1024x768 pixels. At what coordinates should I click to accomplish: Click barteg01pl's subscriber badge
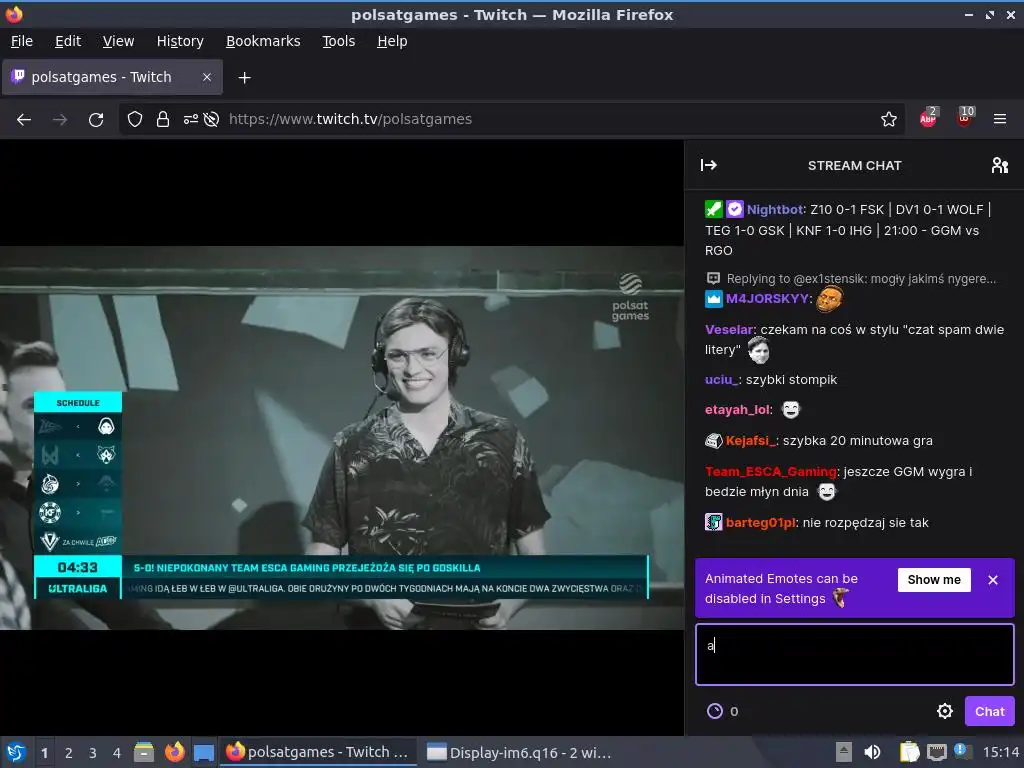pyautogui.click(x=714, y=522)
